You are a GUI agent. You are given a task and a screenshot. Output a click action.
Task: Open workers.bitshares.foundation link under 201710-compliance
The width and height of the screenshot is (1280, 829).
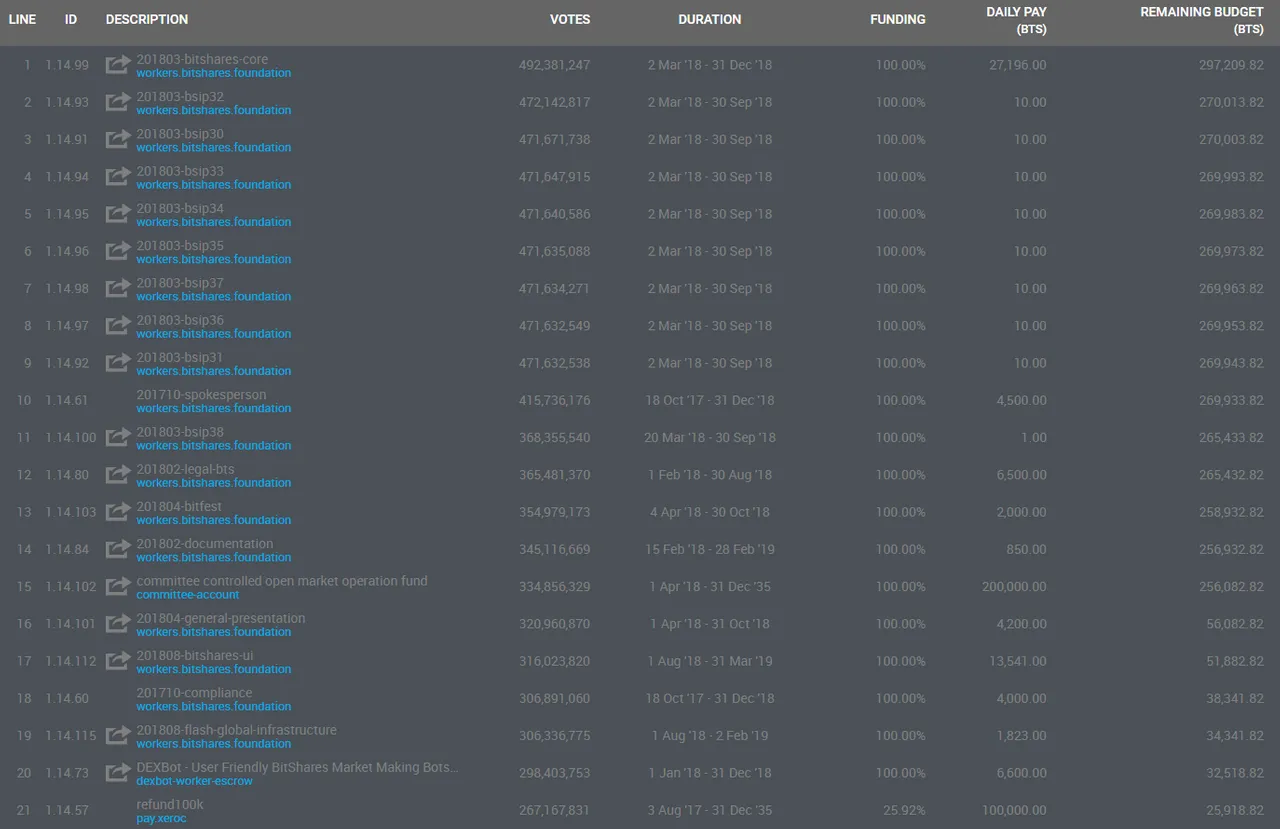pyautogui.click(x=214, y=706)
